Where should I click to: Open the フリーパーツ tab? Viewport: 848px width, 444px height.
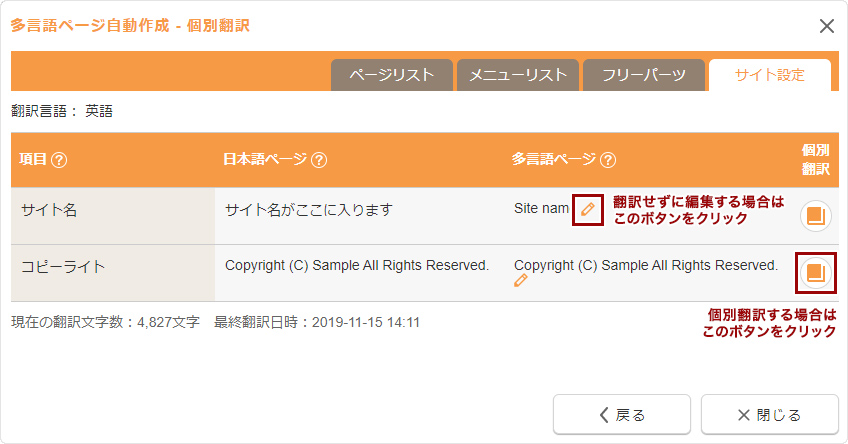click(644, 75)
